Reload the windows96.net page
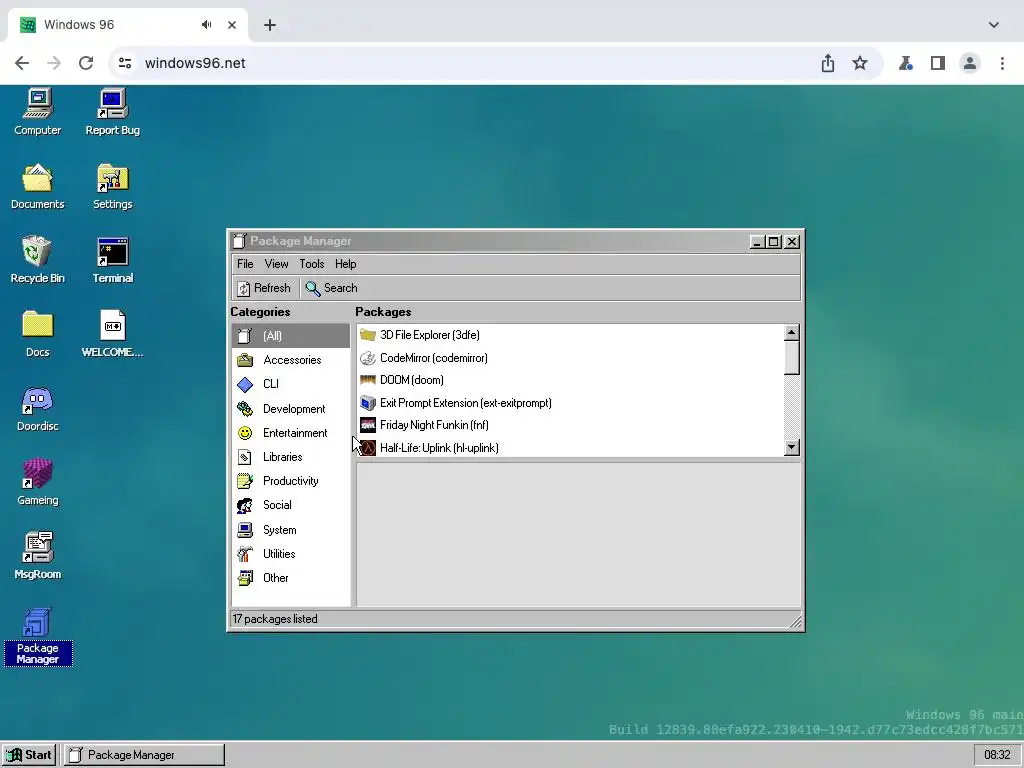1024x768 pixels. pyautogui.click(x=86, y=63)
